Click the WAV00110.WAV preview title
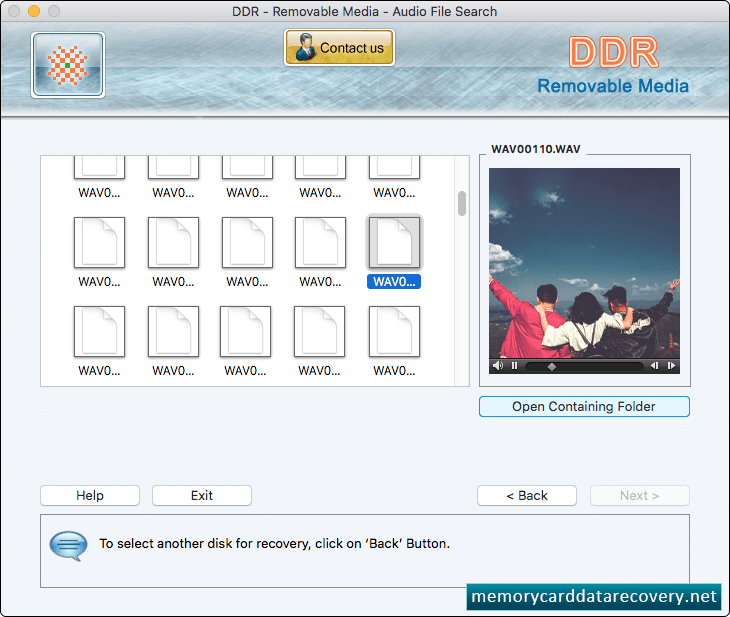Screen dimensions: 730x617 pos(536,149)
